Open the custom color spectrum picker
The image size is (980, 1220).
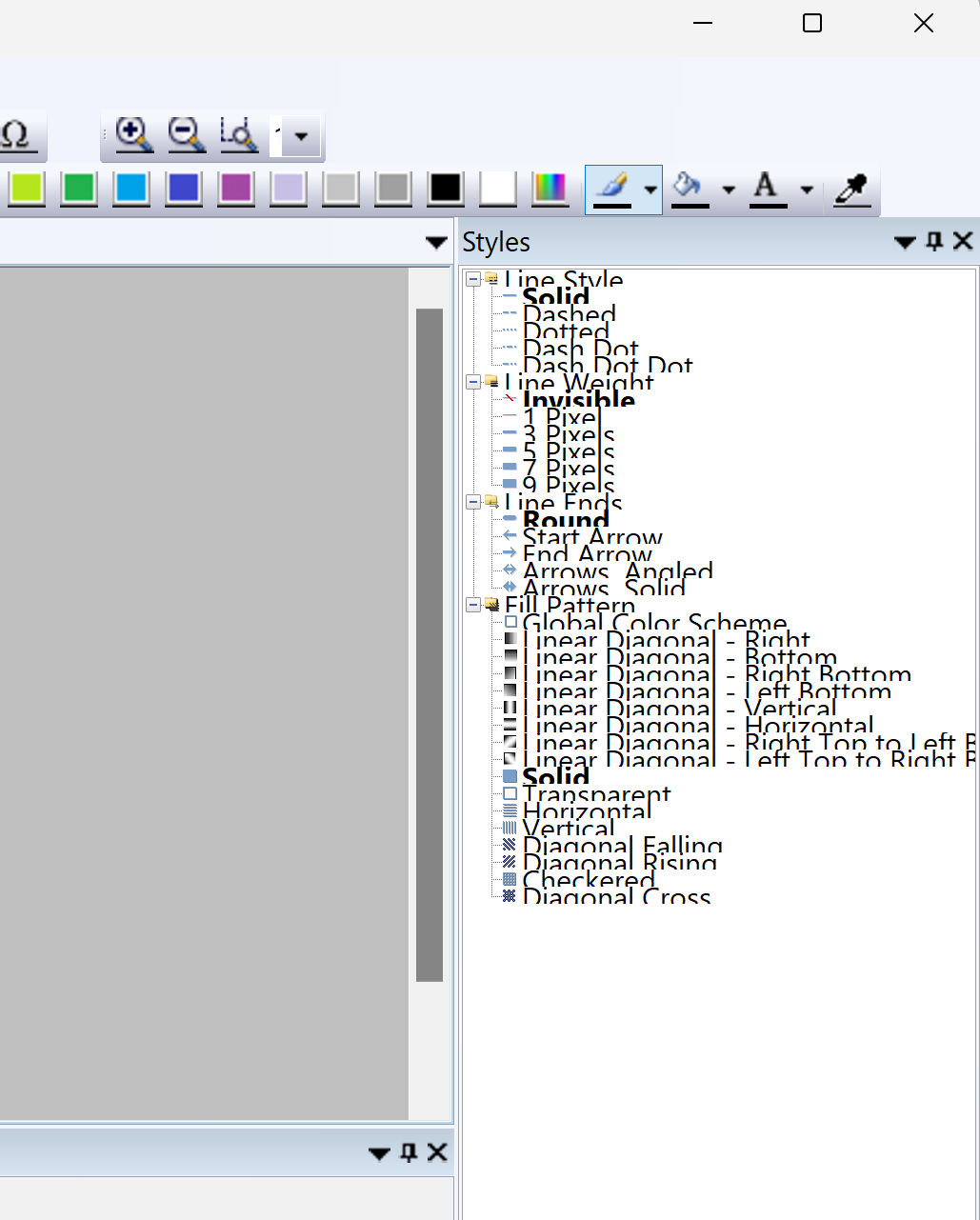pos(550,189)
